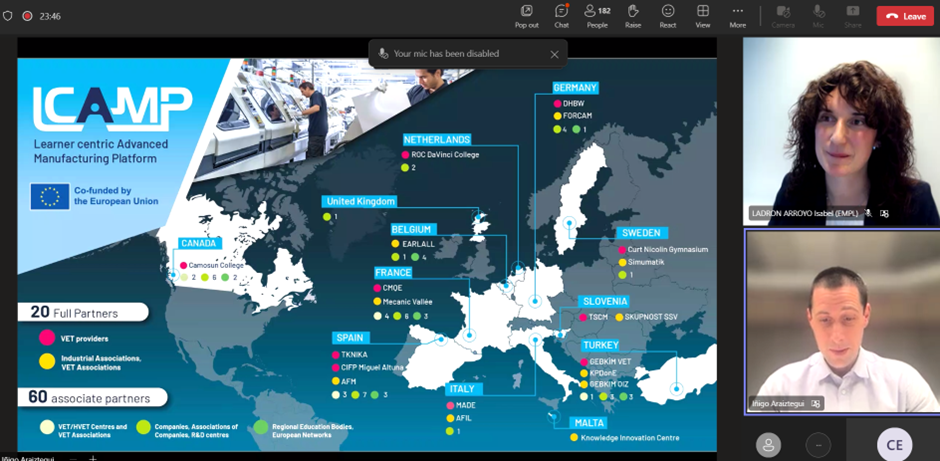Screen dimensions: 940x461
Task: Click the Share content button
Action: point(852,16)
